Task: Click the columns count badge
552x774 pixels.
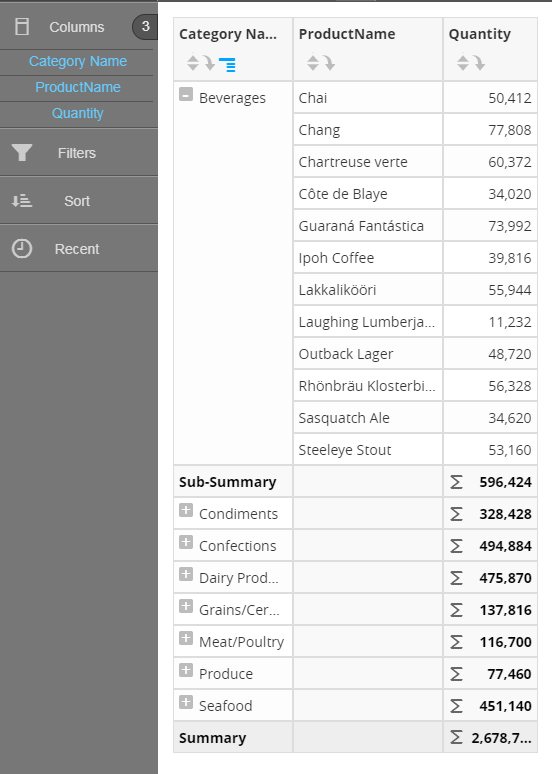Action: (x=145, y=27)
